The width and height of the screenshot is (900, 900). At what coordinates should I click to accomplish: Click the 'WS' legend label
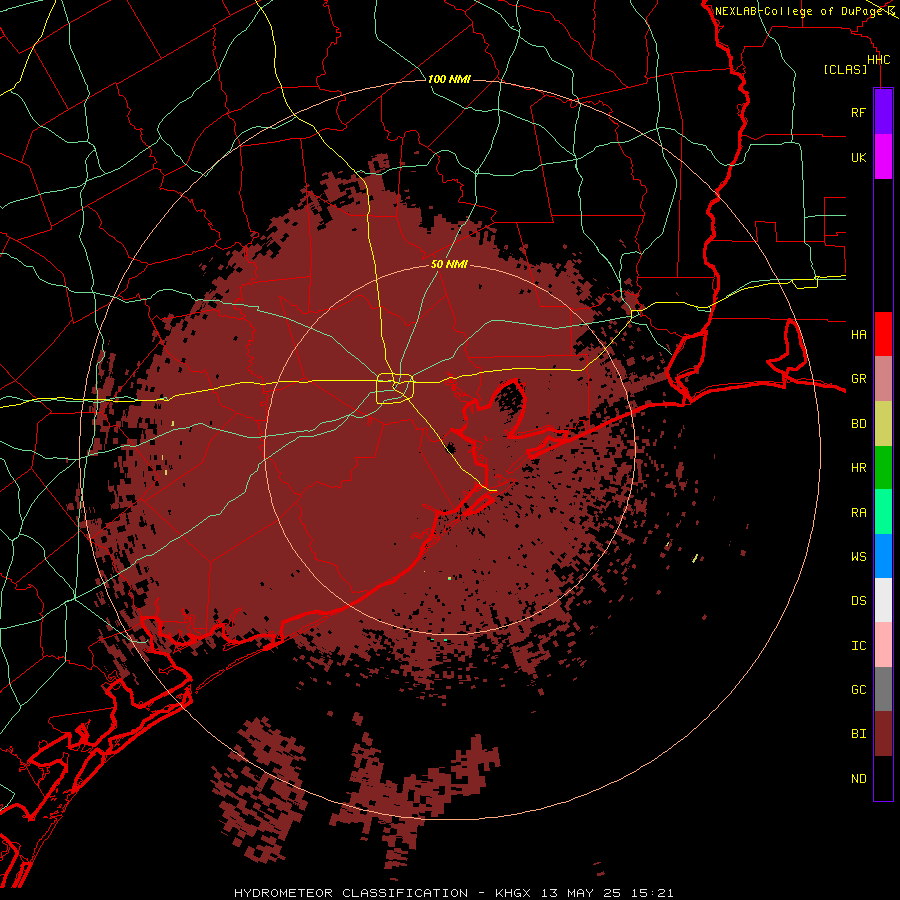point(858,556)
